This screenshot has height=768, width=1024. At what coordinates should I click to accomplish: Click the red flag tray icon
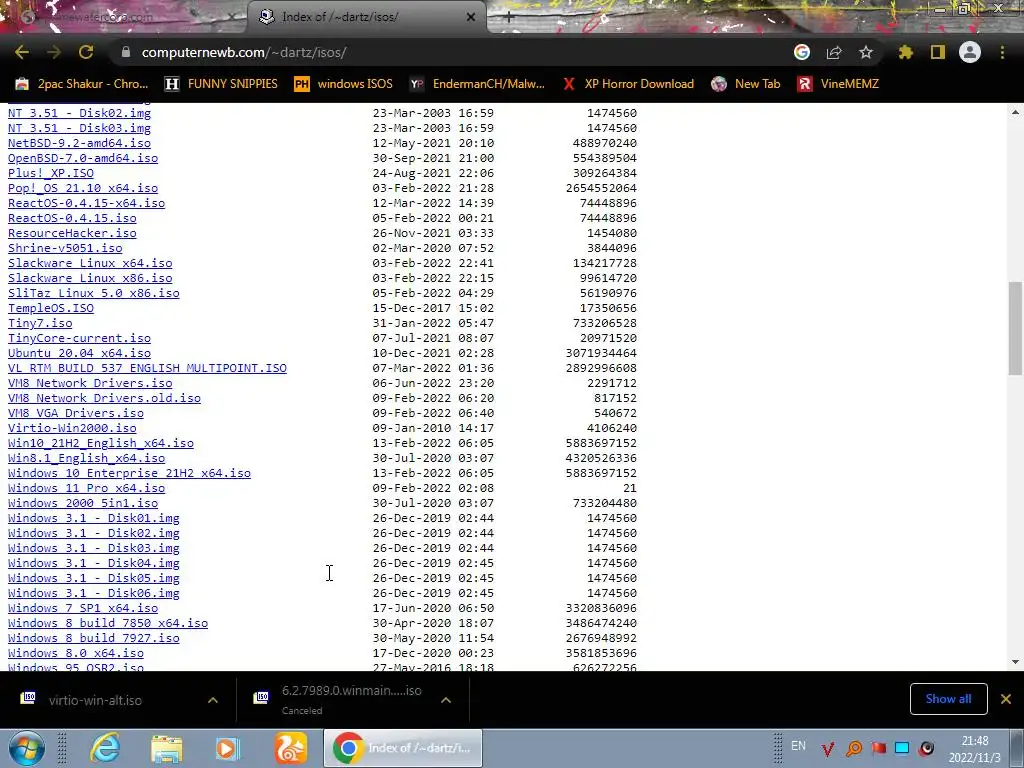879,748
